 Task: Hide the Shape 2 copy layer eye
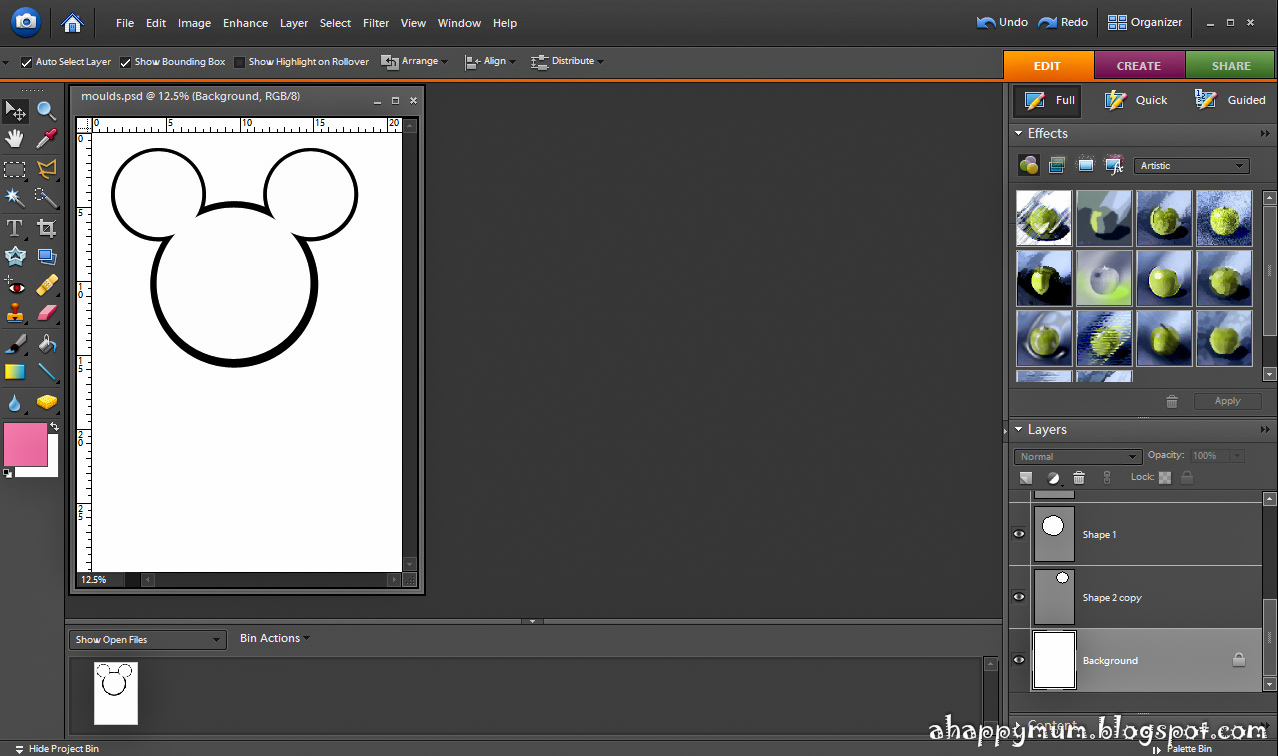pos(1019,597)
